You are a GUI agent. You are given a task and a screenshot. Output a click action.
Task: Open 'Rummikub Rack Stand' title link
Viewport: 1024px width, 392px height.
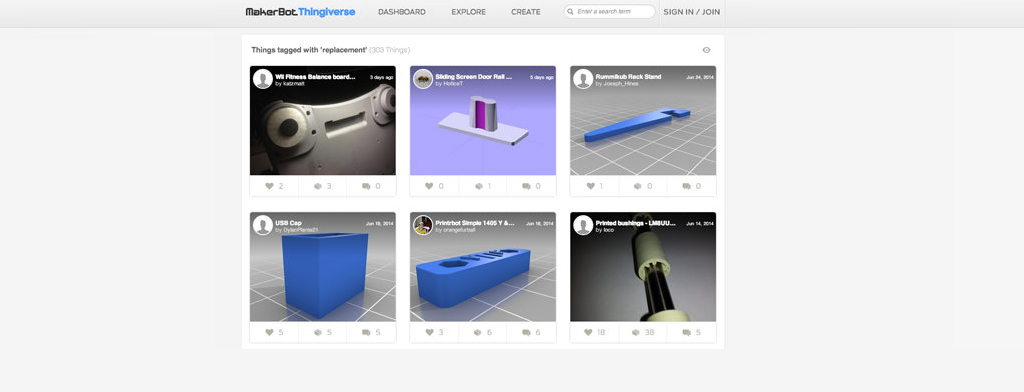(x=628, y=76)
